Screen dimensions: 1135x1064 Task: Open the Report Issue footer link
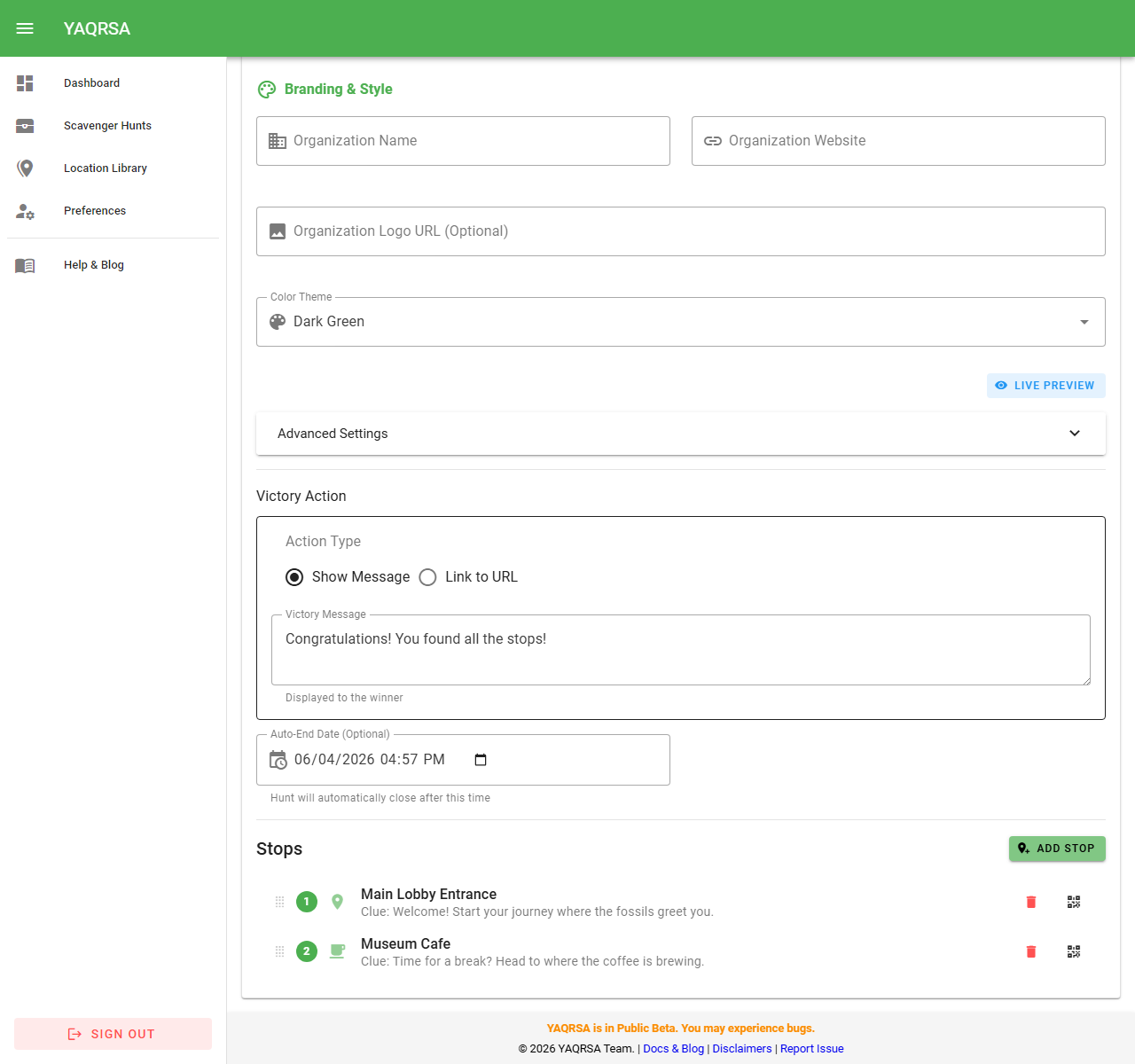[x=812, y=1049]
